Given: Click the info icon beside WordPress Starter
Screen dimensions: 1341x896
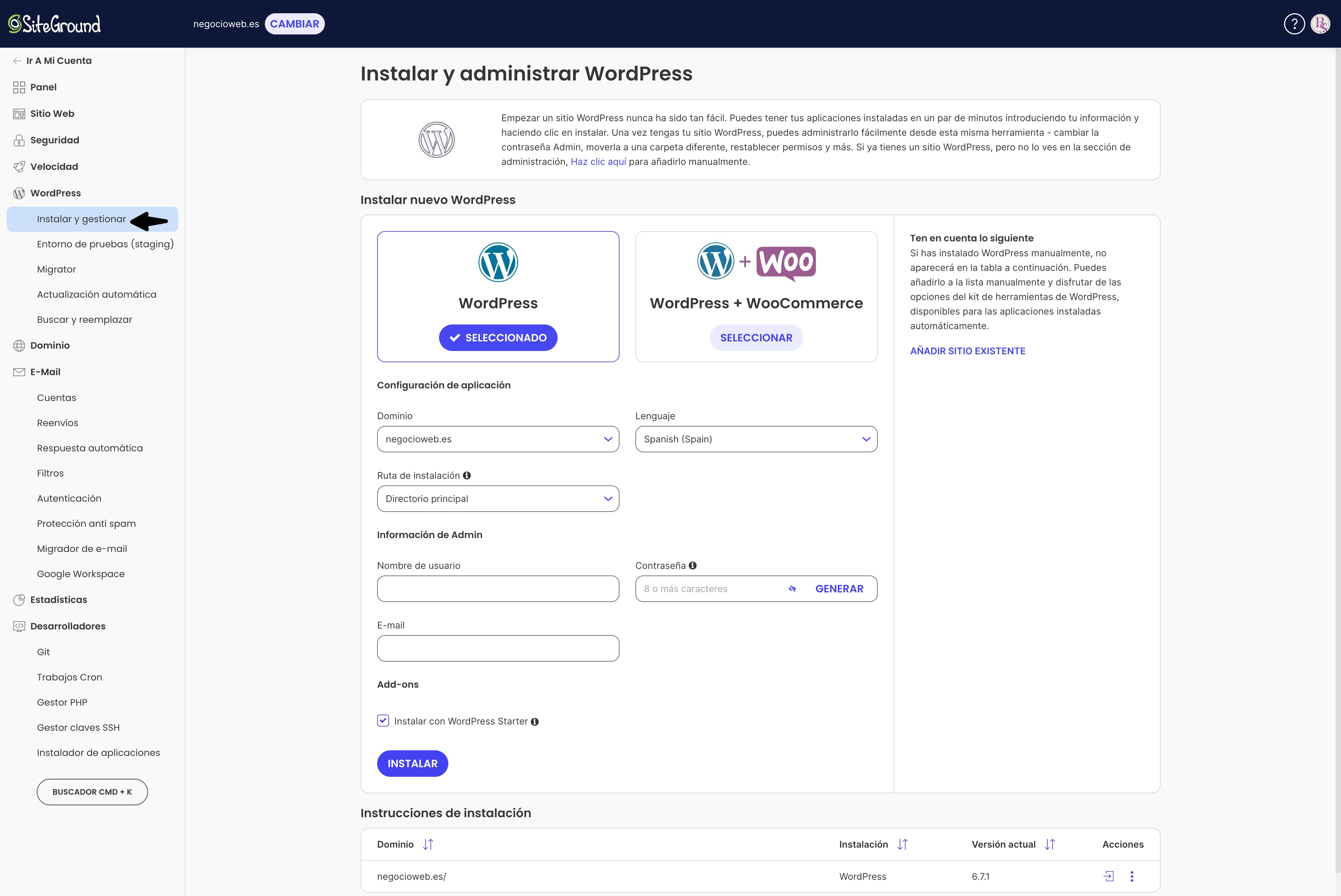Looking at the screenshot, I should 535,722.
